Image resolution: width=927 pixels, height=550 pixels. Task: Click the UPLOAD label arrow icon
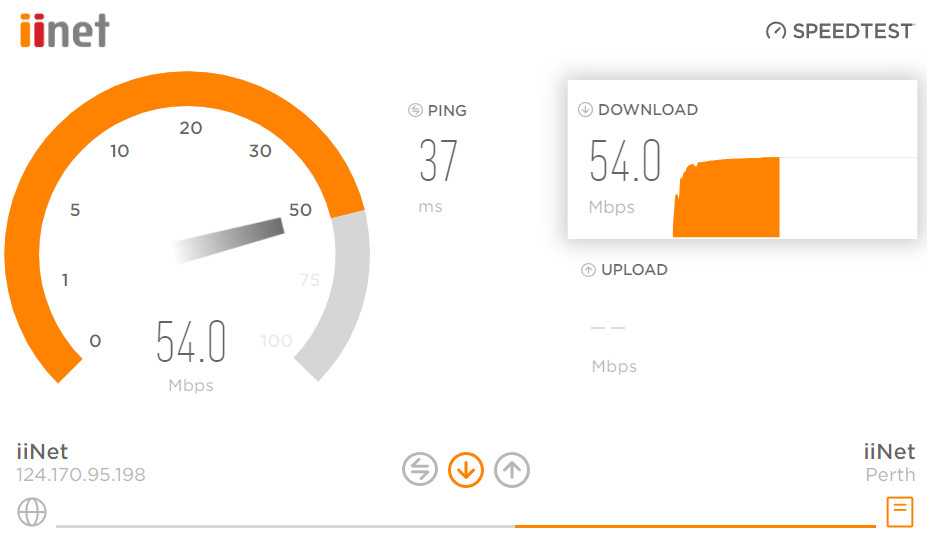[588, 270]
